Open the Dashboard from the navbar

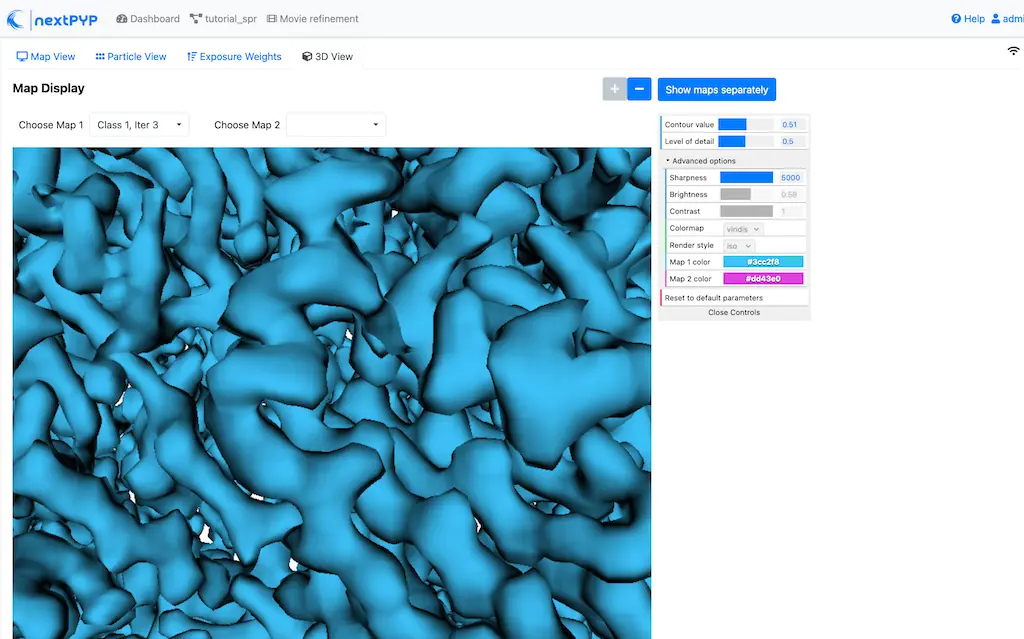148,19
